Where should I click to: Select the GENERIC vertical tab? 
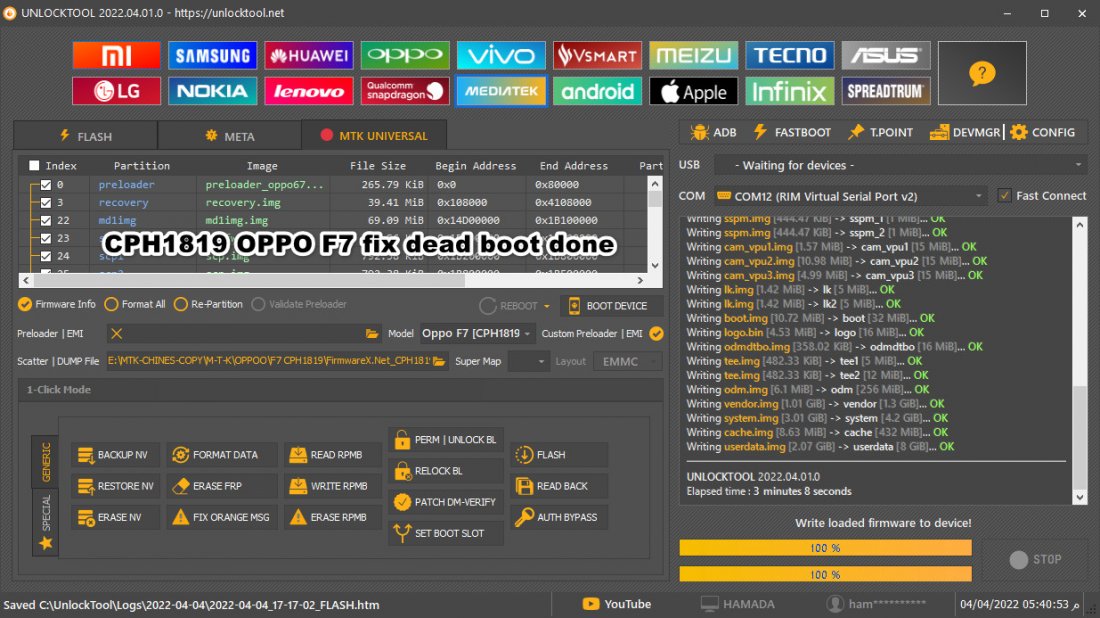[x=46, y=462]
